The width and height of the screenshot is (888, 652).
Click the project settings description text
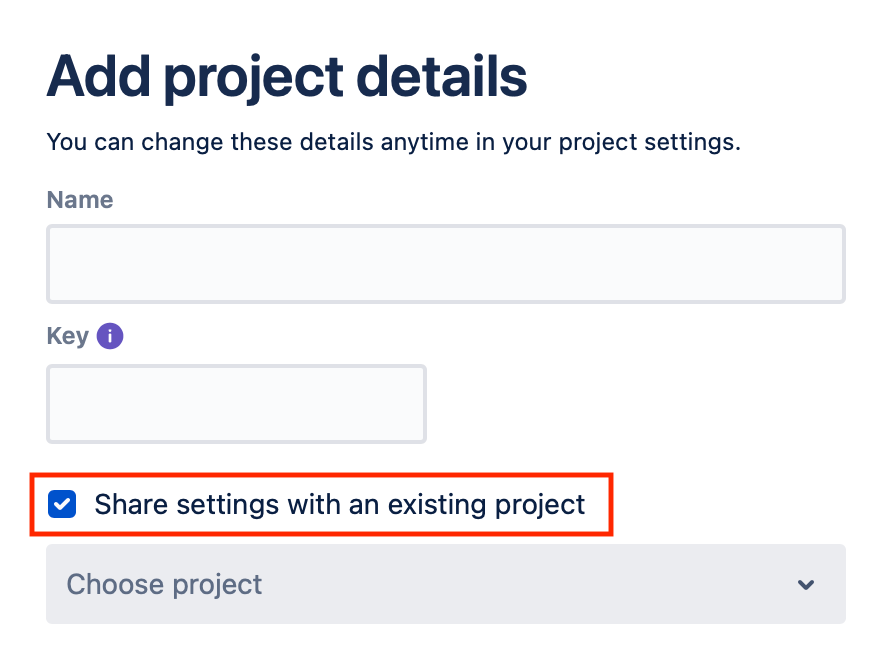point(394,142)
